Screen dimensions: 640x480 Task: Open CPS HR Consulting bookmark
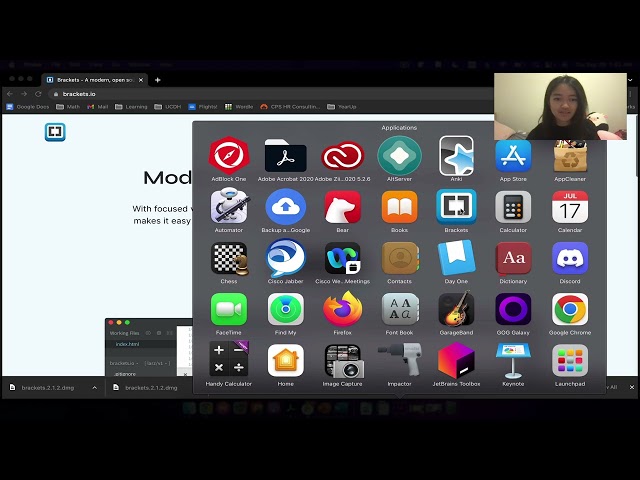290,107
